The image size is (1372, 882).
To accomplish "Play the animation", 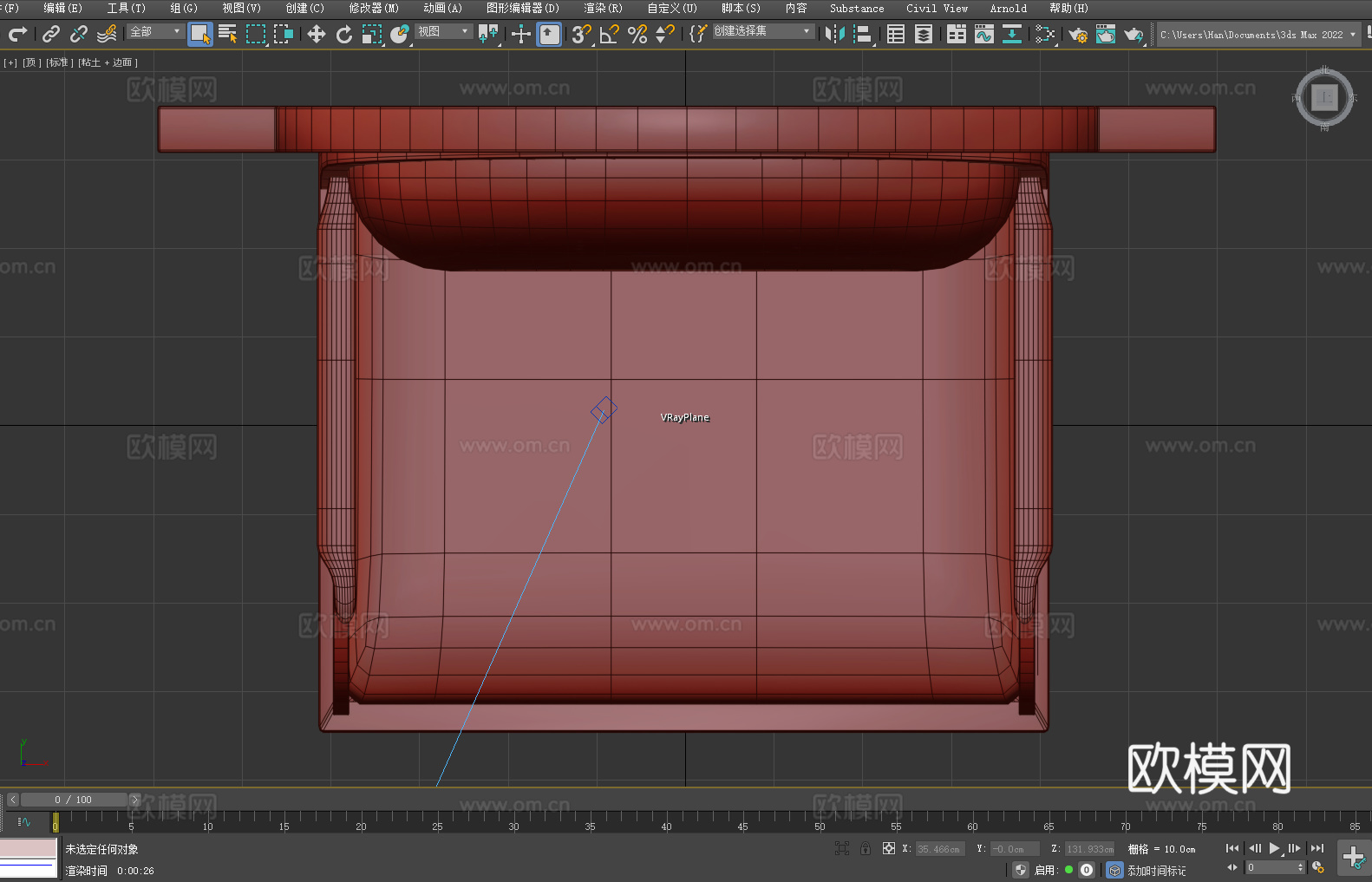I will coord(1275,848).
